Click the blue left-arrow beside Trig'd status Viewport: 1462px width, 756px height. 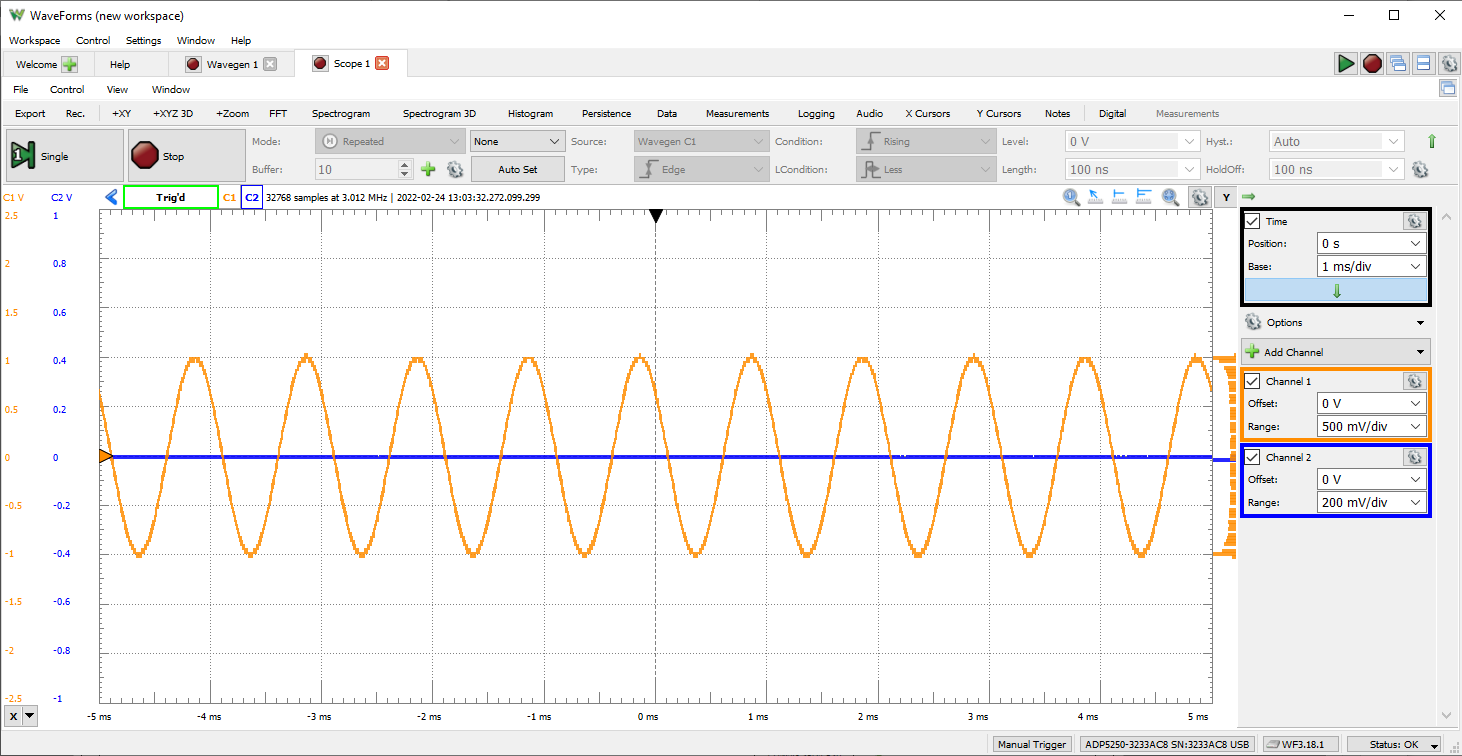[112, 197]
